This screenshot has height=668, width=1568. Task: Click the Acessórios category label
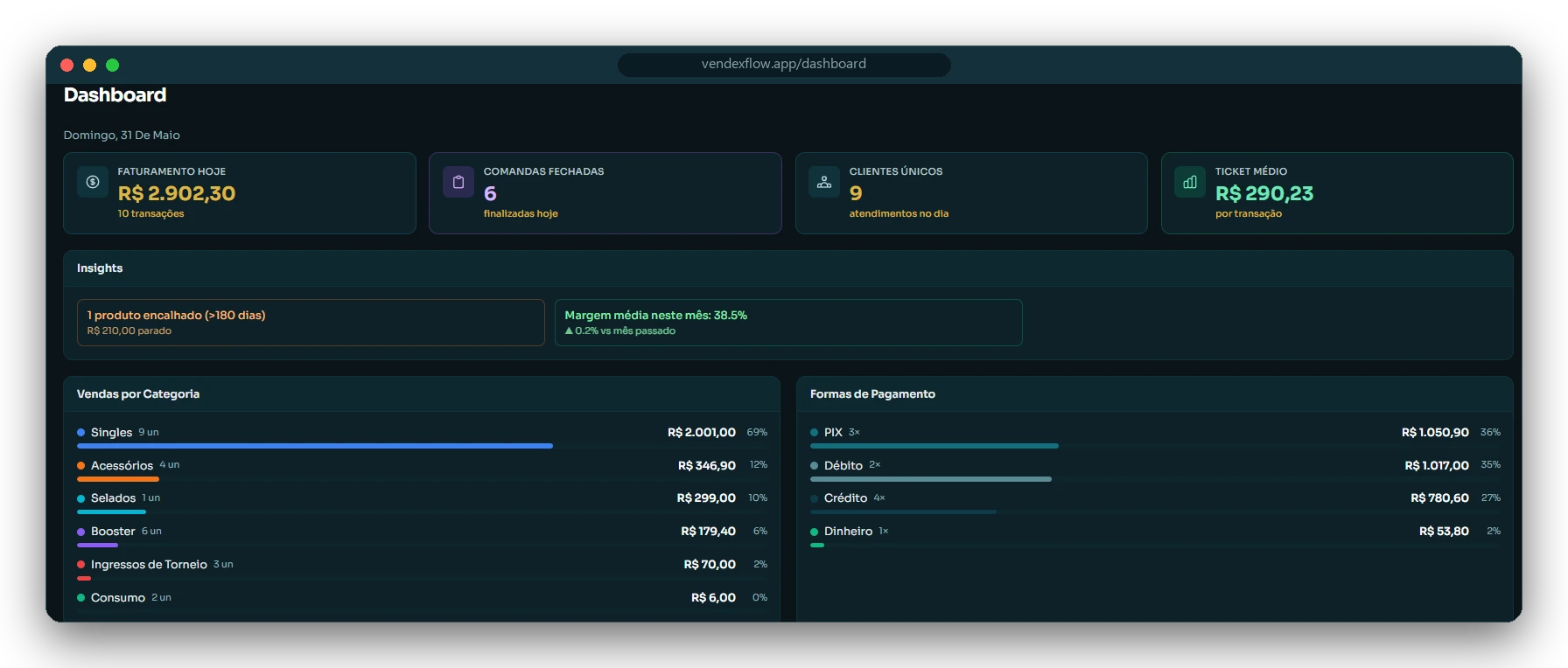pyautogui.click(x=122, y=465)
